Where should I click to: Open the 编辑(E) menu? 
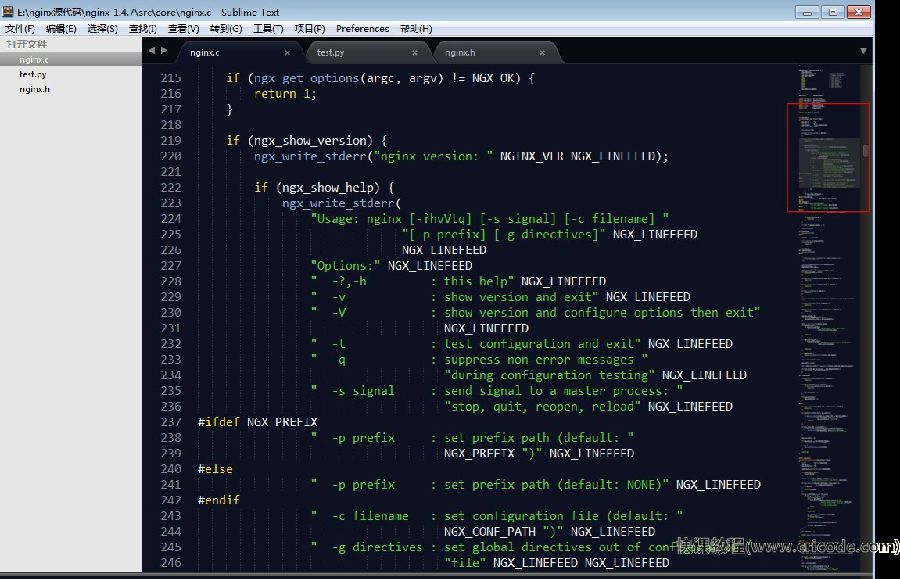[x=61, y=29]
